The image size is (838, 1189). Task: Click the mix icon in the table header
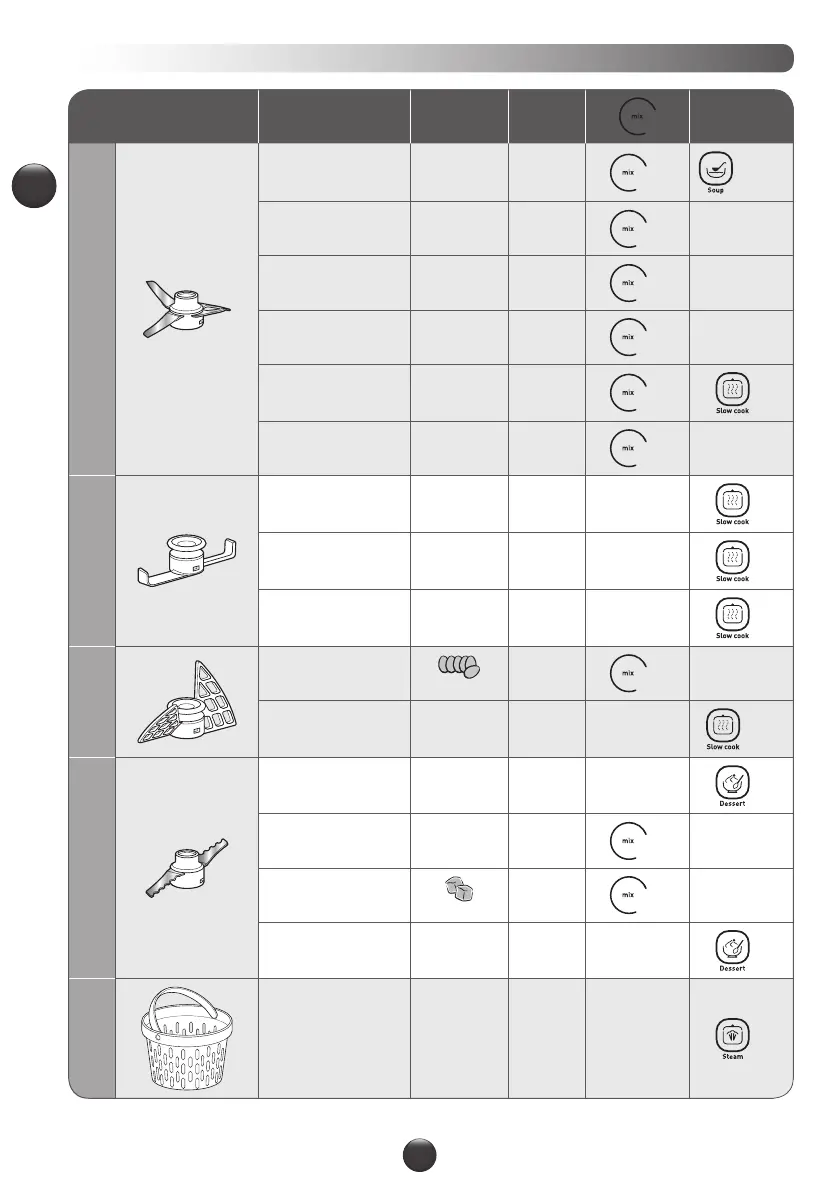coord(631,118)
